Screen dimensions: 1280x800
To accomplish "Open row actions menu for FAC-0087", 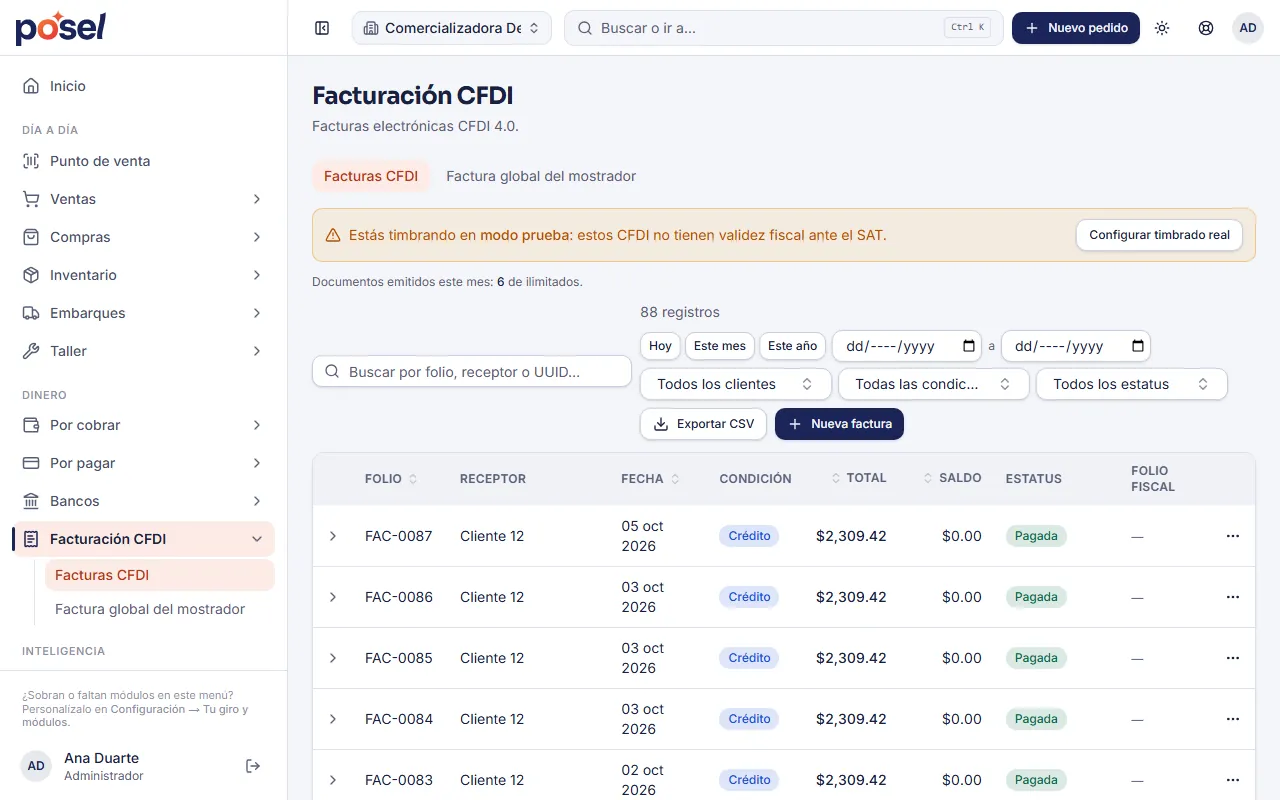I will 1233,536.
